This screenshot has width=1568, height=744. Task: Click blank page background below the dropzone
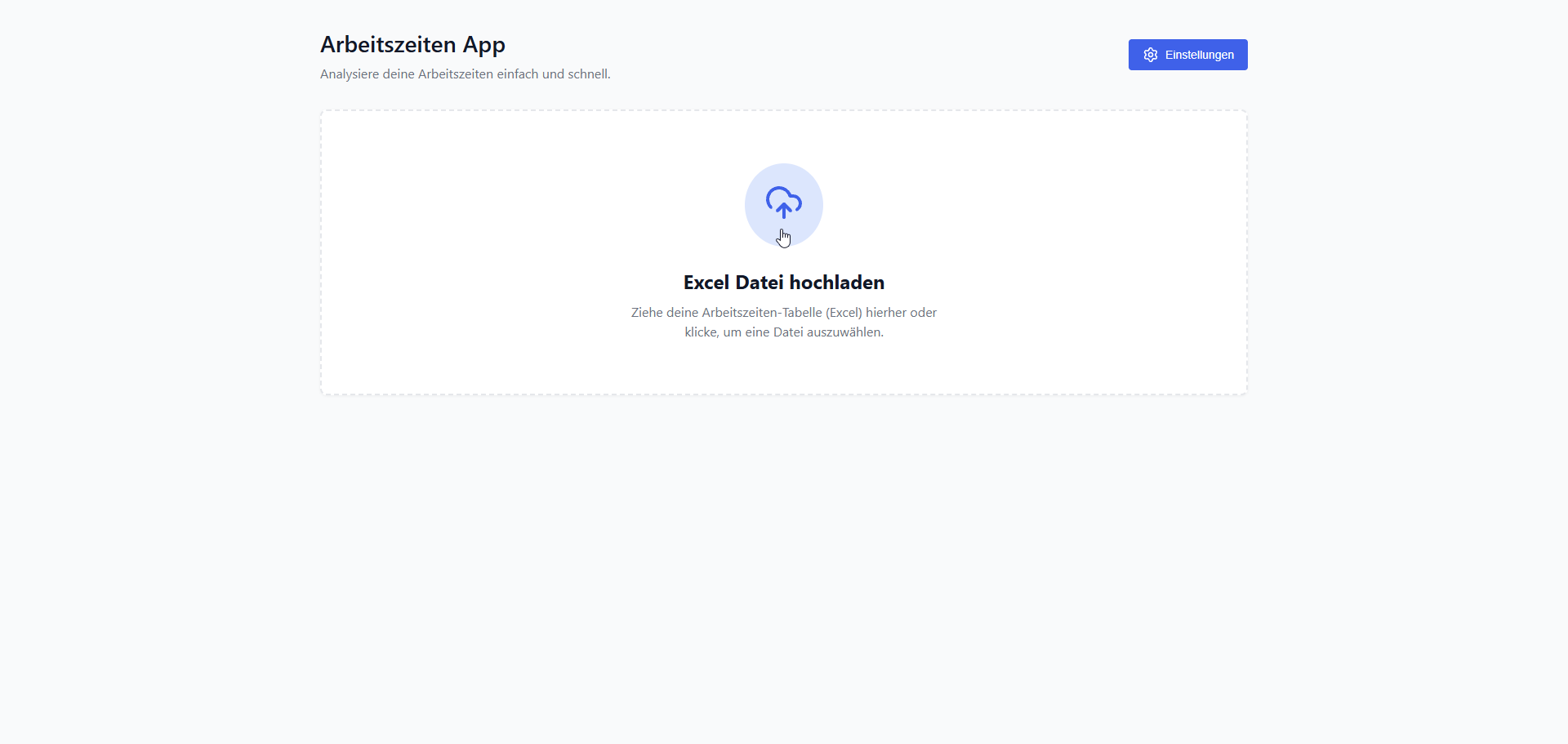pyautogui.click(x=784, y=572)
